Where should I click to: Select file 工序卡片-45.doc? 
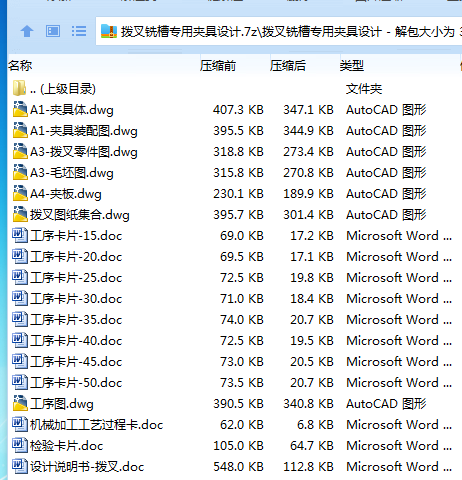tap(76, 362)
